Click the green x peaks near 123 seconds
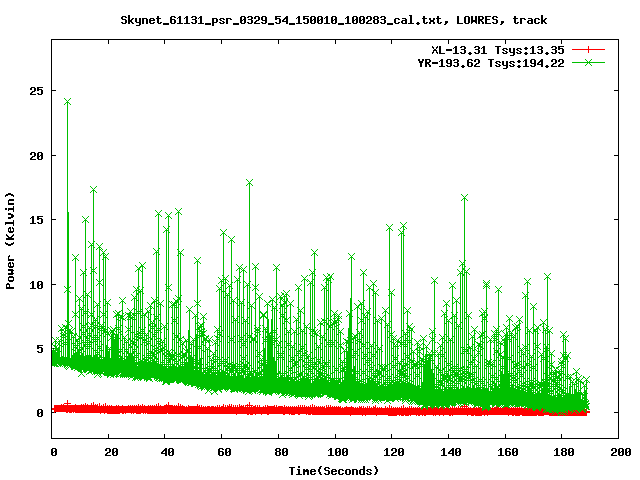The width and height of the screenshot is (640, 480). (x=402, y=227)
